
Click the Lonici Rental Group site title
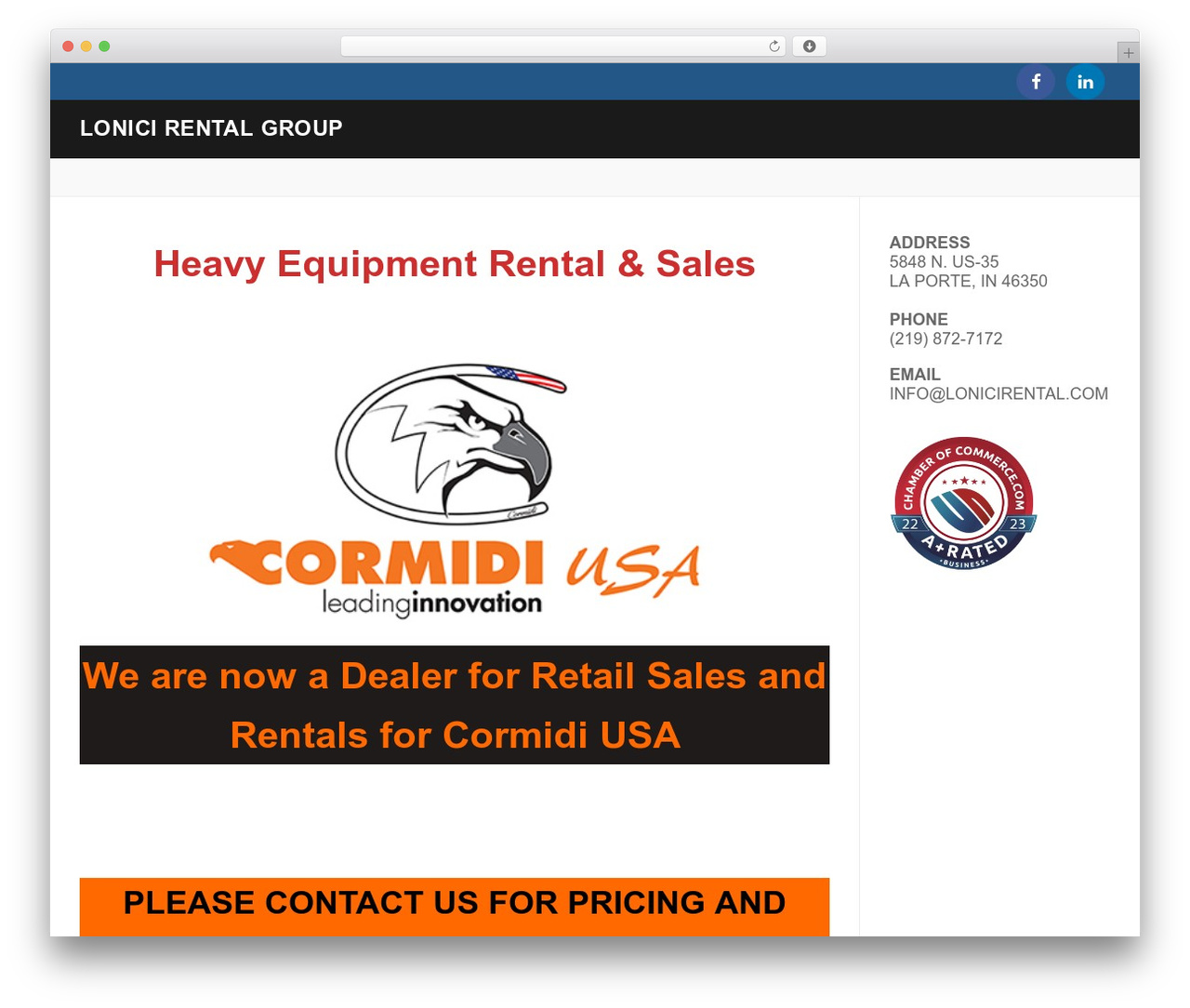tap(211, 128)
